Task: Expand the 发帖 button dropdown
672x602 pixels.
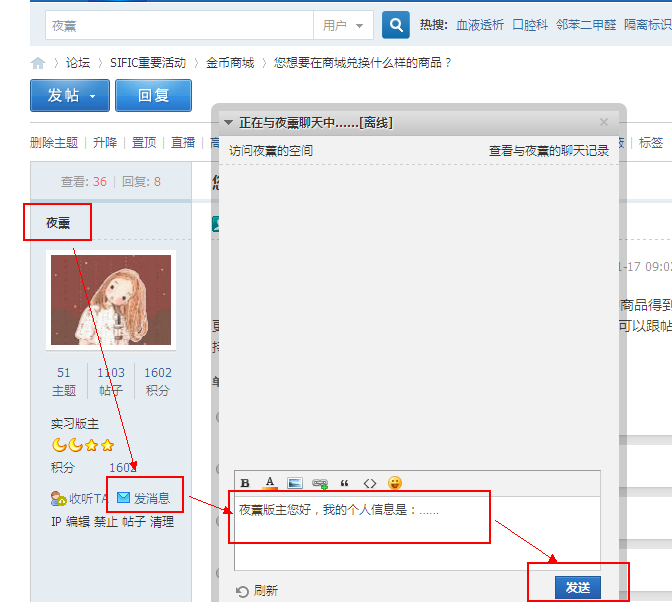Action: (93, 96)
